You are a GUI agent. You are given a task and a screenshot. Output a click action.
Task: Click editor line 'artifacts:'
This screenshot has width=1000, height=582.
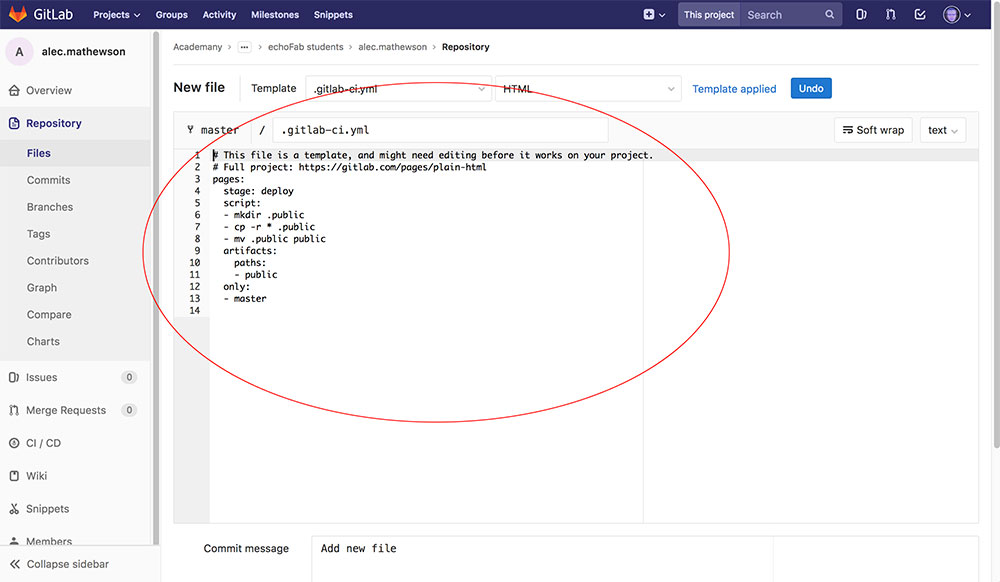250,251
